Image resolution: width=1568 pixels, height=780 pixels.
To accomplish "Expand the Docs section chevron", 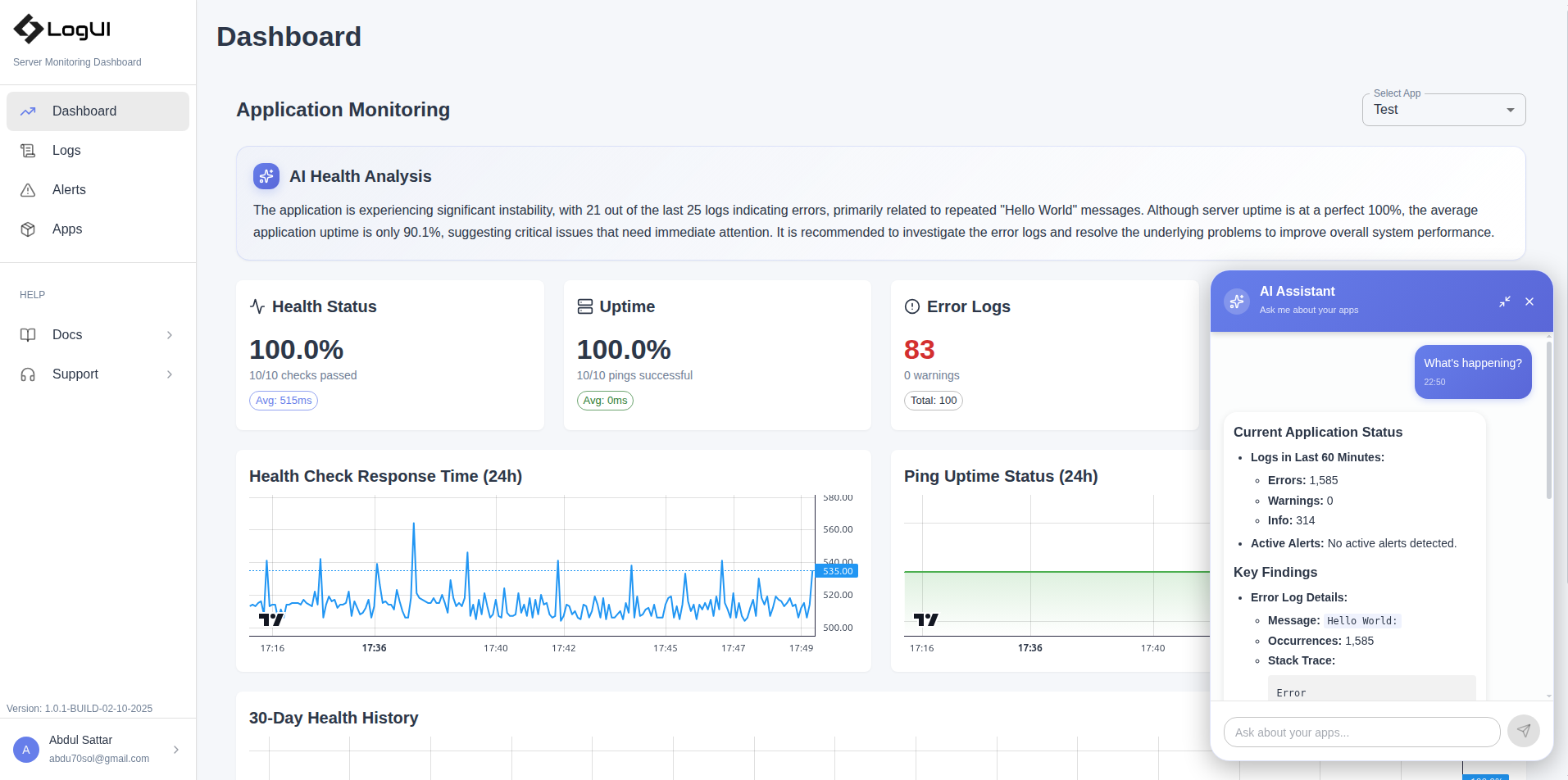I will pos(168,335).
